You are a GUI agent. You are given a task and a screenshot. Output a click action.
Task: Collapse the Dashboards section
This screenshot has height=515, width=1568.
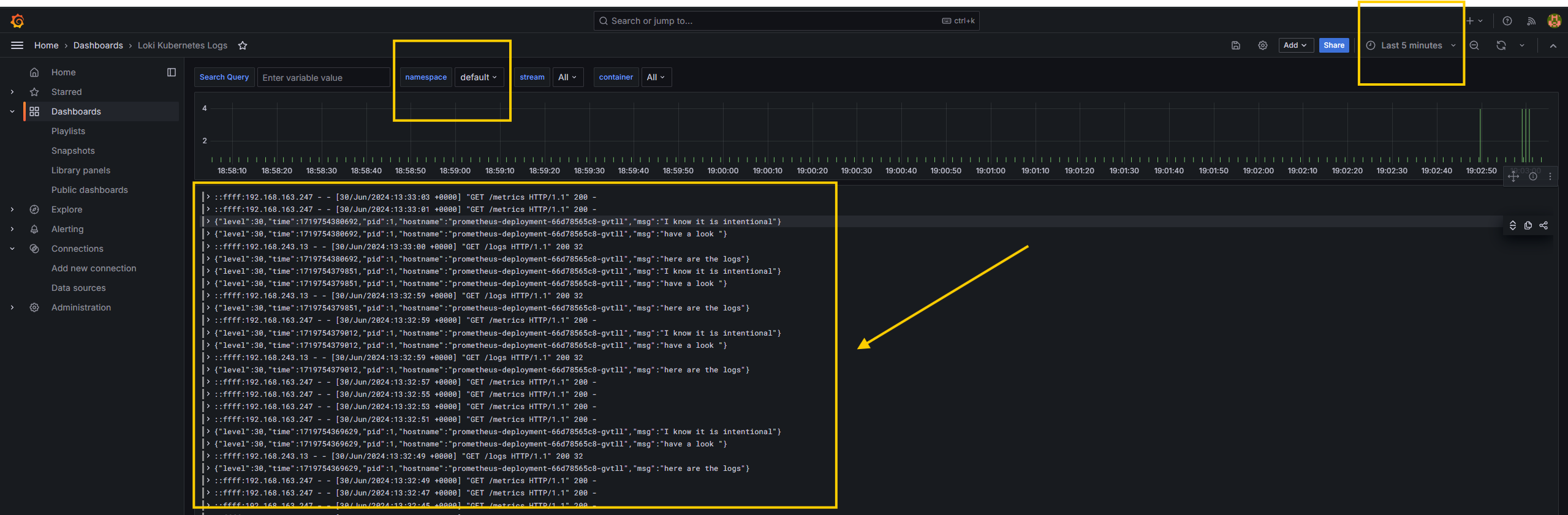12,111
